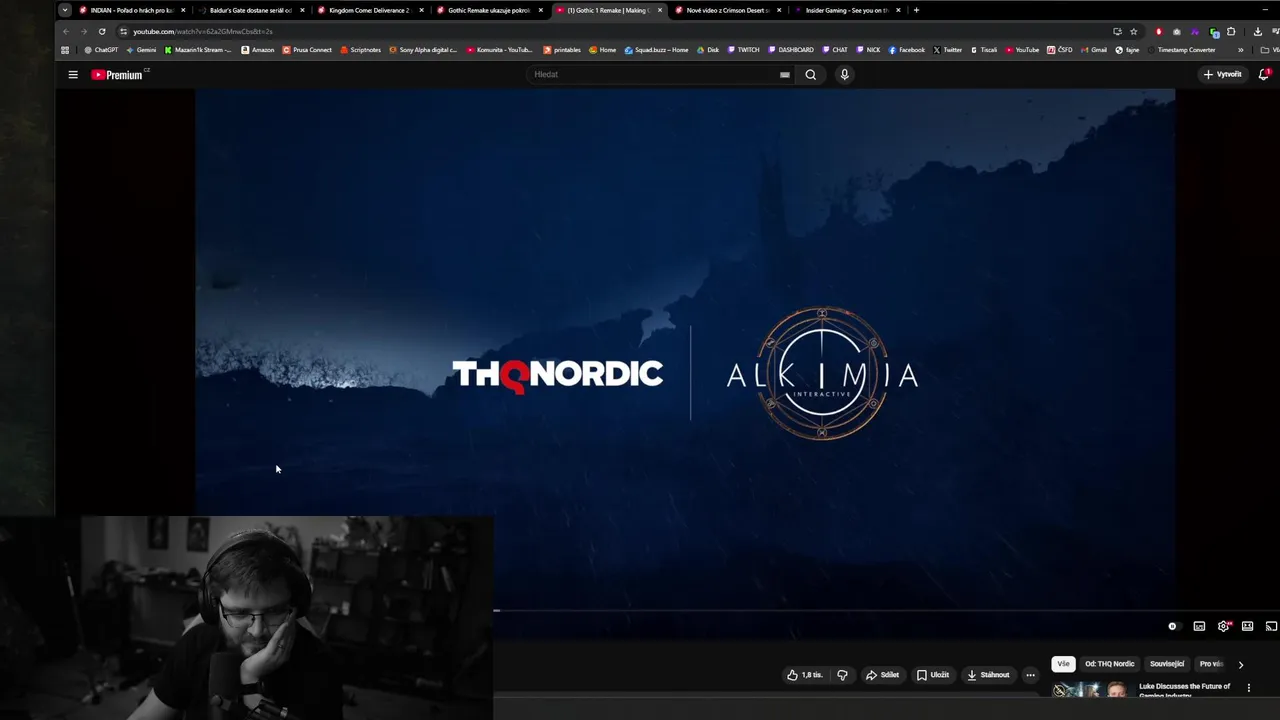Open Prusa Connect bookmark

pyautogui.click(x=307, y=50)
